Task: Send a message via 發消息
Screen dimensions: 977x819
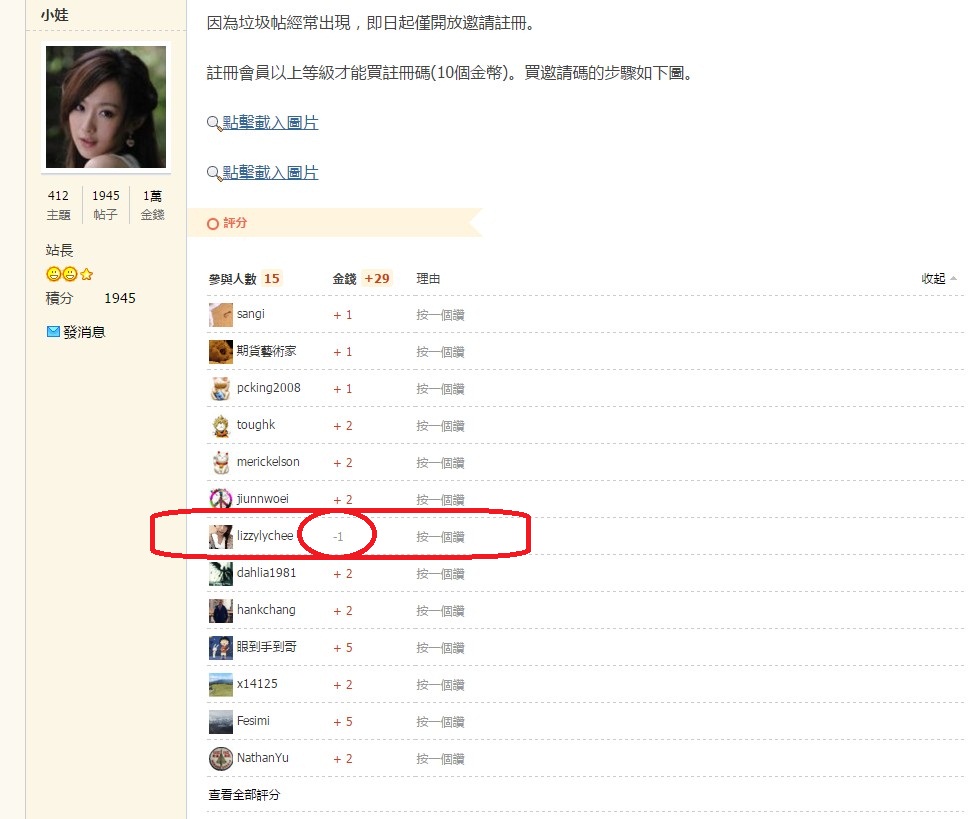Action: (x=84, y=332)
